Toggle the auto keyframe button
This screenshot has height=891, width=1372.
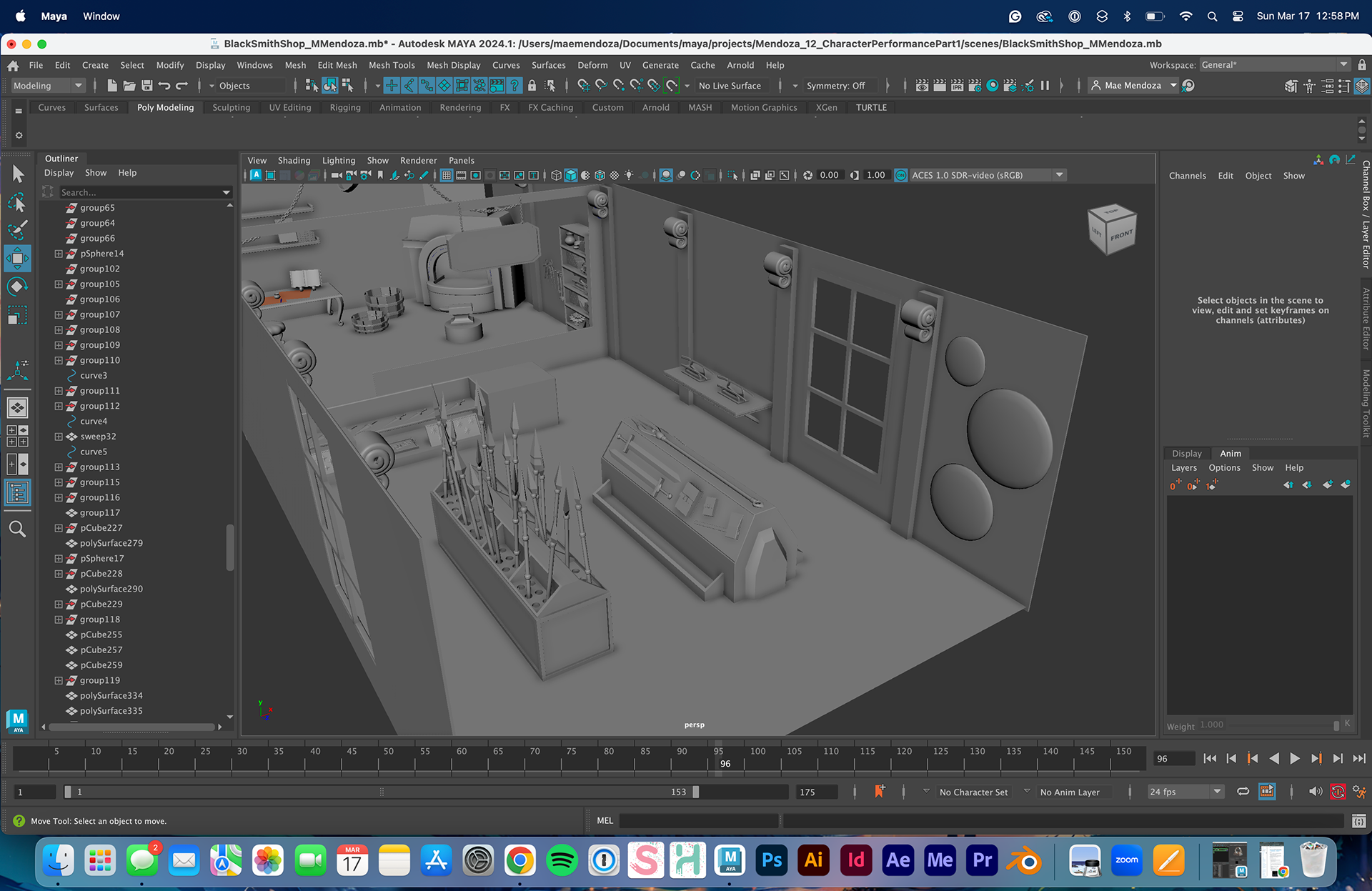coord(1338,792)
